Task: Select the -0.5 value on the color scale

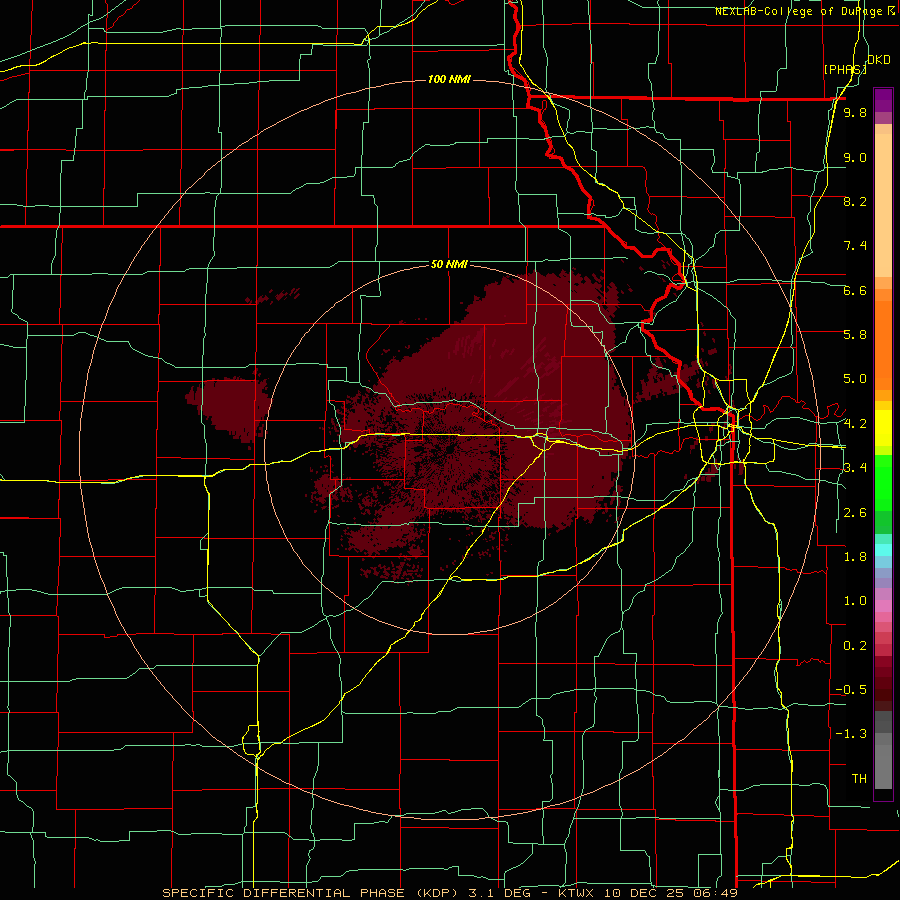Action: (851, 689)
